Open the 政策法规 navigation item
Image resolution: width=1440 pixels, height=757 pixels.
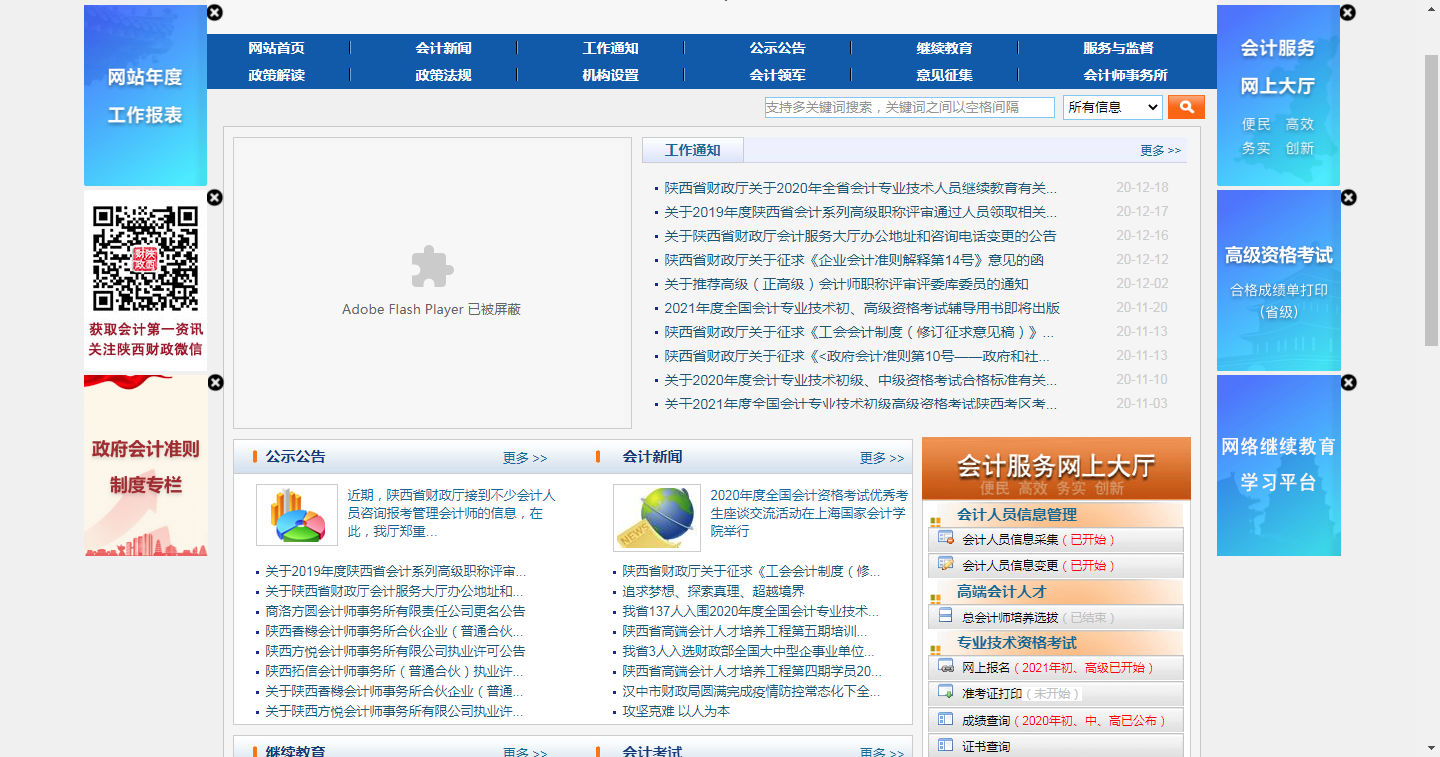444,75
